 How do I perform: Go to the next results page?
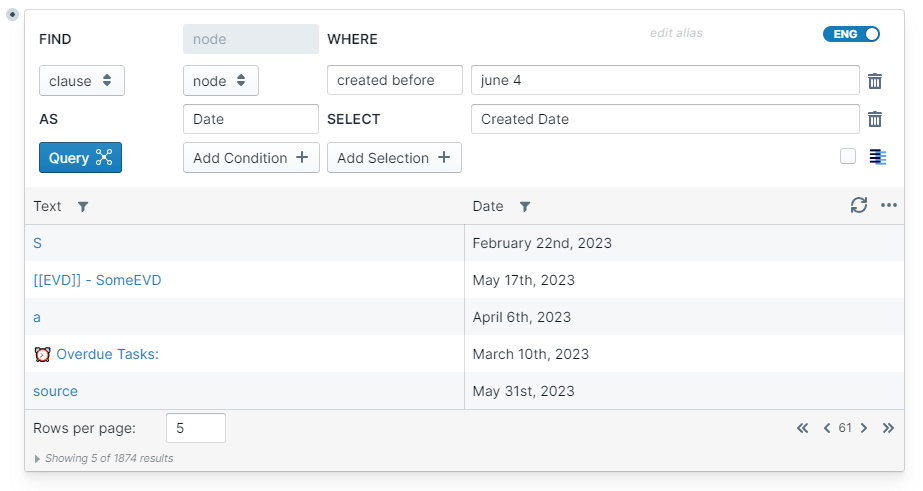864,428
